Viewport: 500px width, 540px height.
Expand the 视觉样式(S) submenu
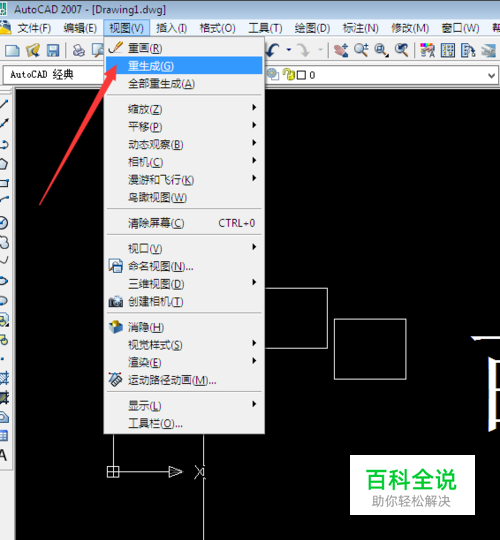click(x=184, y=344)
